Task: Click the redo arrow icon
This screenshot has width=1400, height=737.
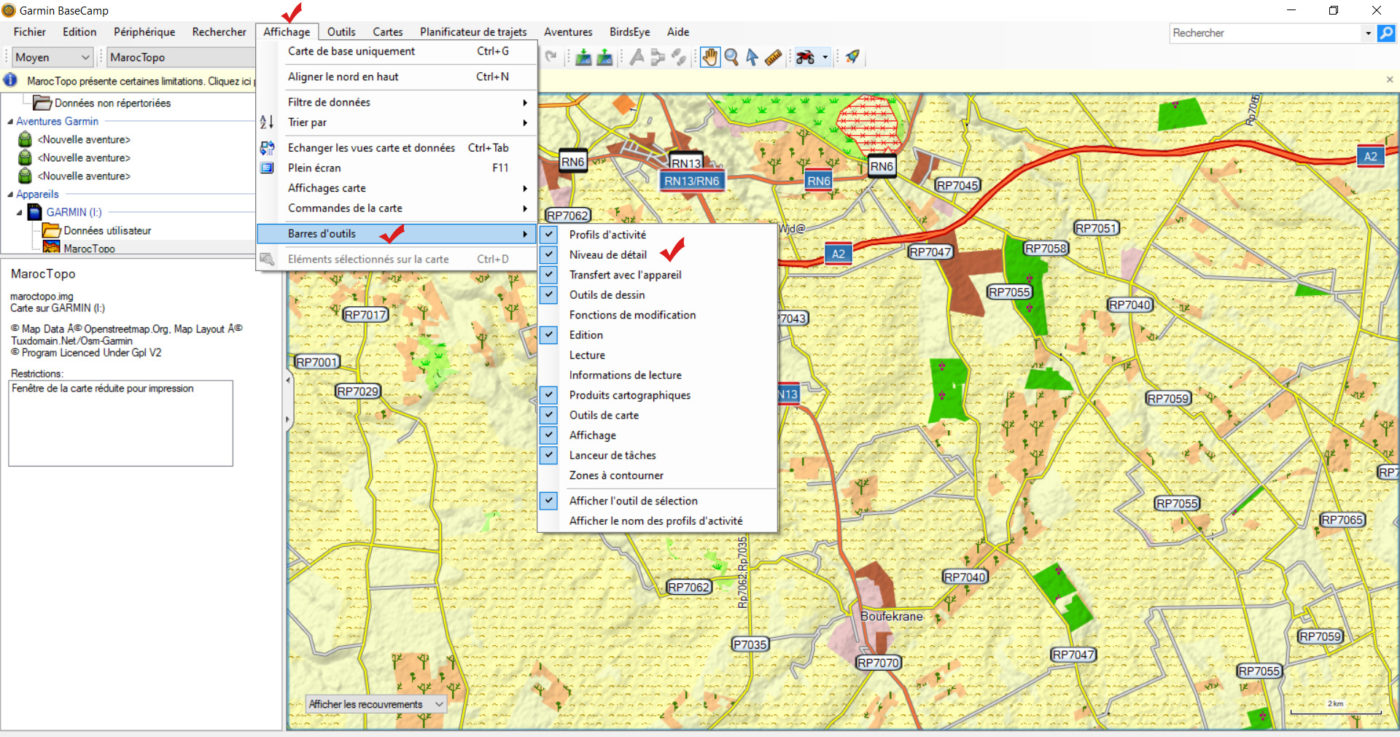Action: tap(550, 57)
